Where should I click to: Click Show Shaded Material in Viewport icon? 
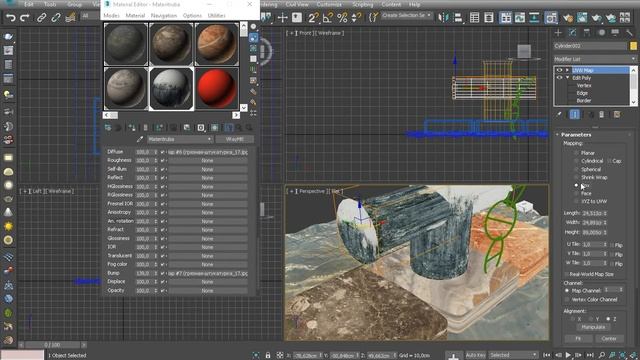pyautogui.click(x=215, y=128)
